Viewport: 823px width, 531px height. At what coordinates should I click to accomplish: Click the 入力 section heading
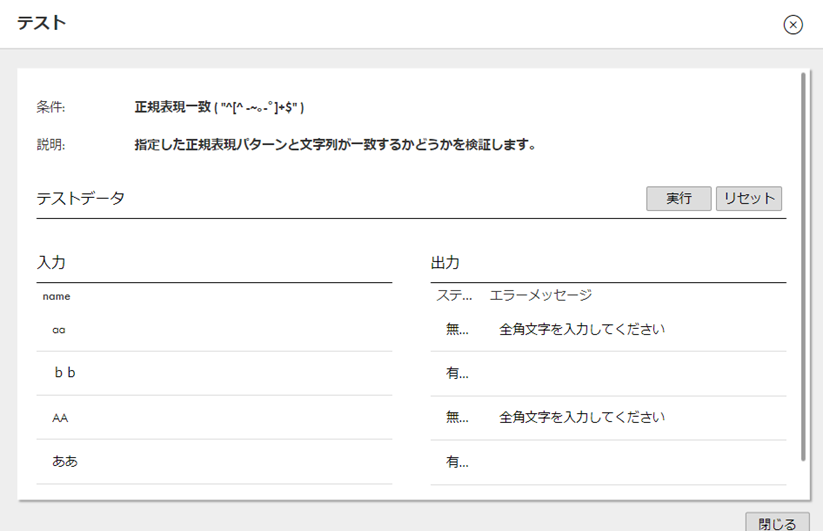coord(51,262)
